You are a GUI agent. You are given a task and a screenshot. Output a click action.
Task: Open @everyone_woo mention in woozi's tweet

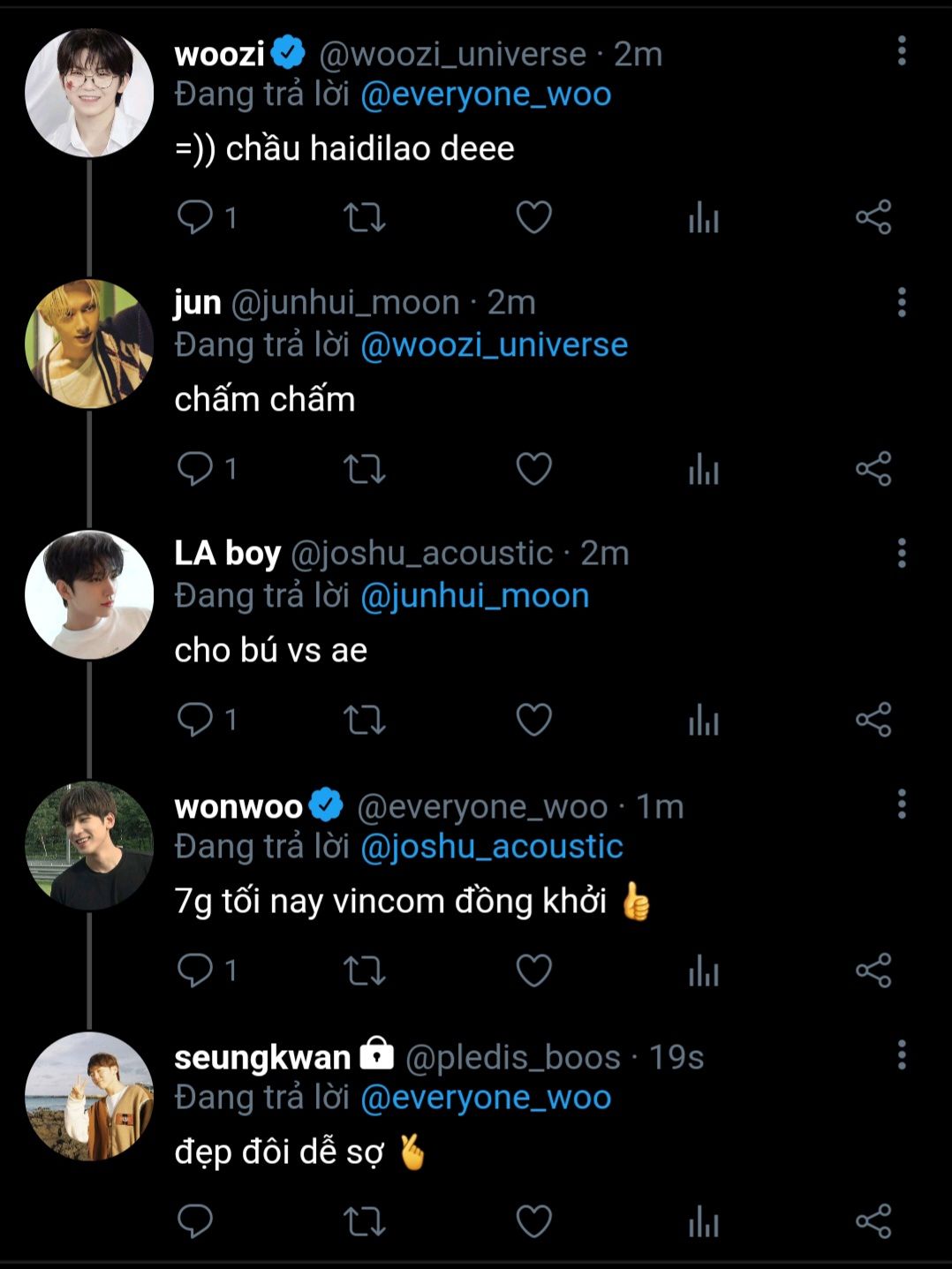click(x=486, y=94)
